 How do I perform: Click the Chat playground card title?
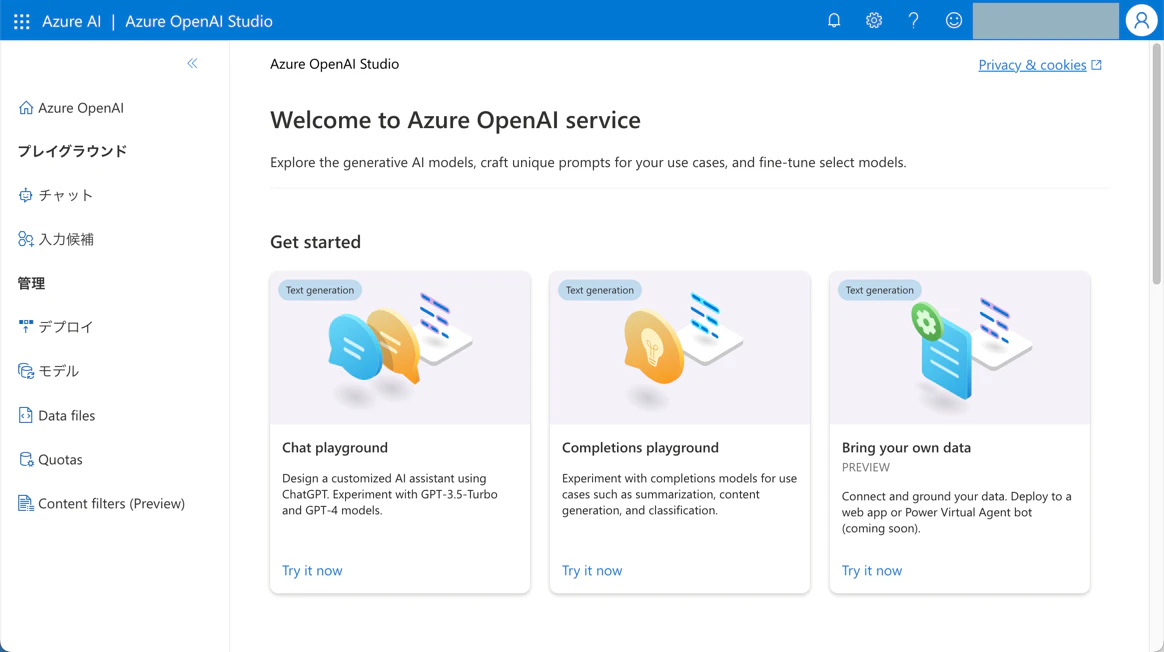[335, 448]
